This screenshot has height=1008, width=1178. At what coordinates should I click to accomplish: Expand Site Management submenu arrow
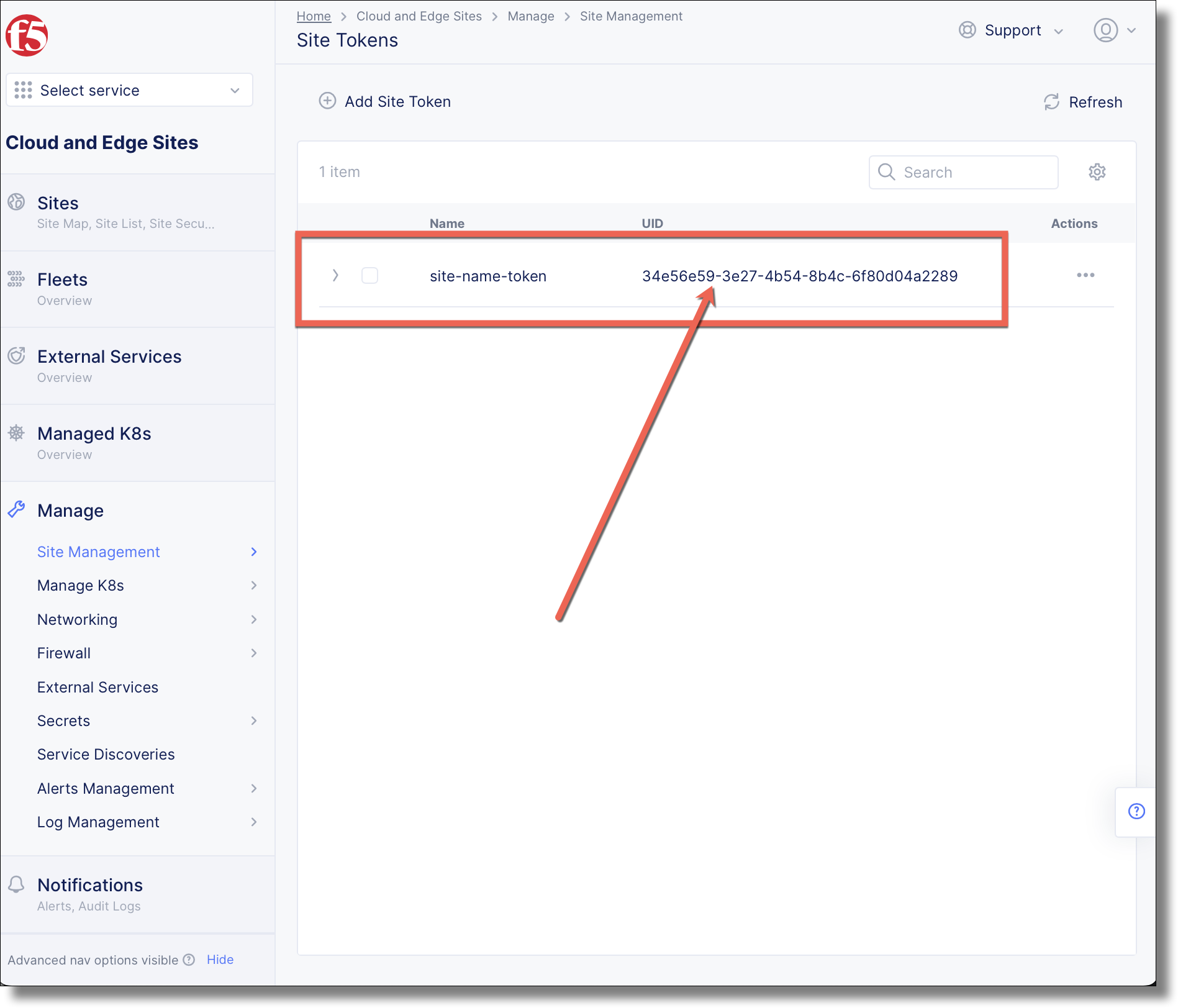253,552
